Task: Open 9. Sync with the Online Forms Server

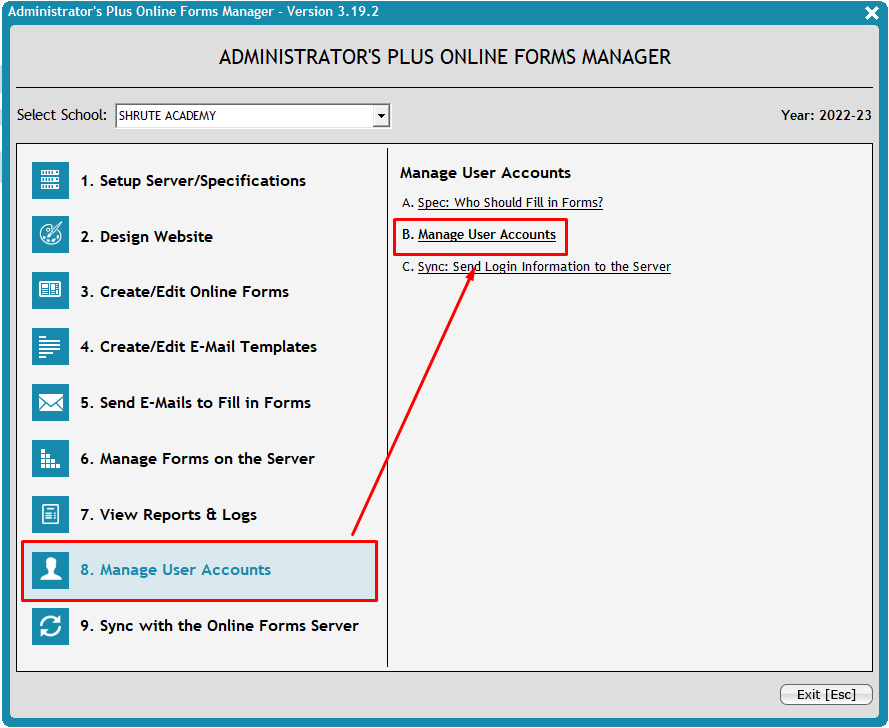Action: click(219, 626)
